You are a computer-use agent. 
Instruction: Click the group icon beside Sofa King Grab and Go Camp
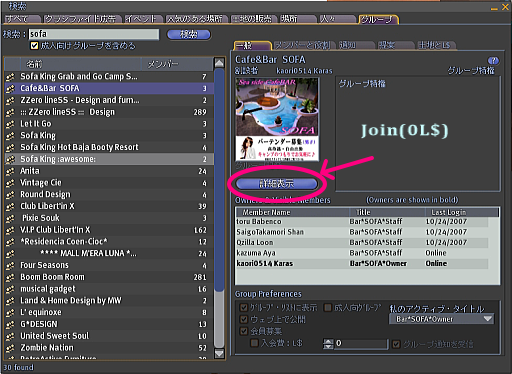pyautogui.click(x=10, y=77)
